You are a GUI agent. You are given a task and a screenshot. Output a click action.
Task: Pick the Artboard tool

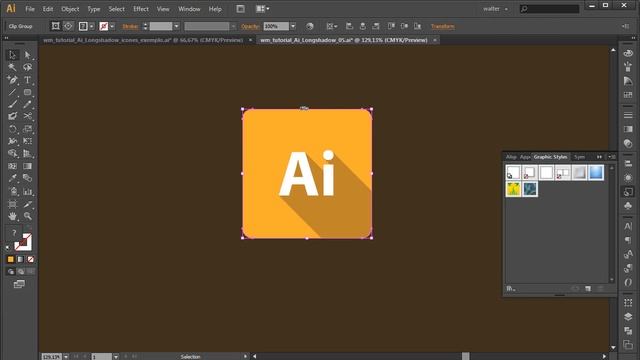coord(12,204)
